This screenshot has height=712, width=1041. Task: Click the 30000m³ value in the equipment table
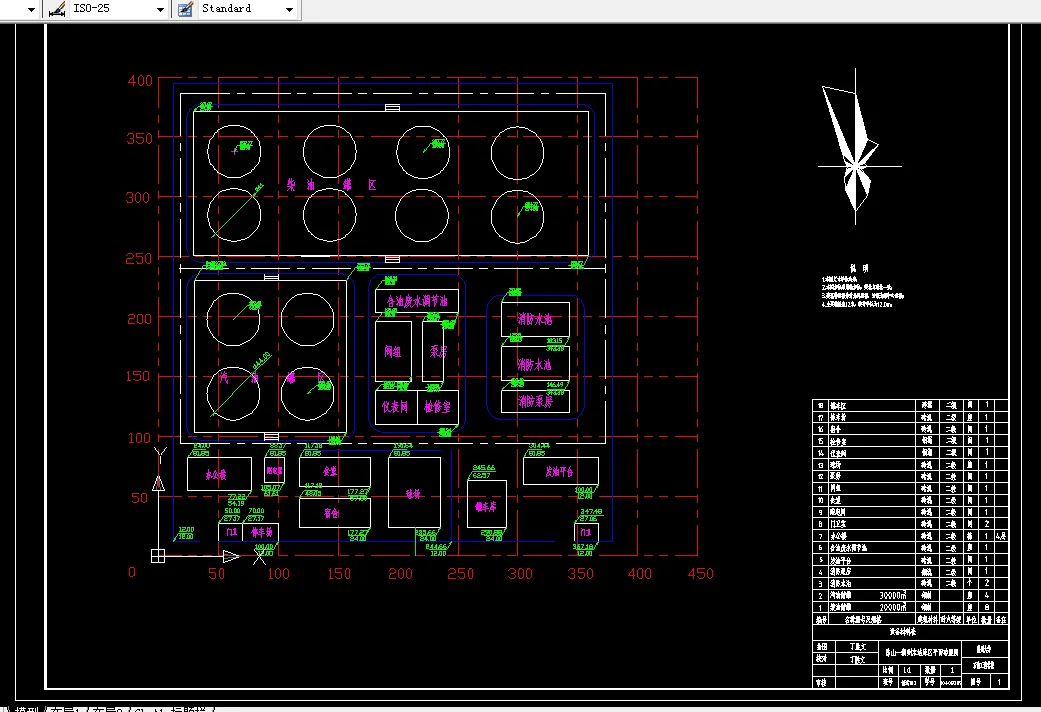click(x=892, y=596)
